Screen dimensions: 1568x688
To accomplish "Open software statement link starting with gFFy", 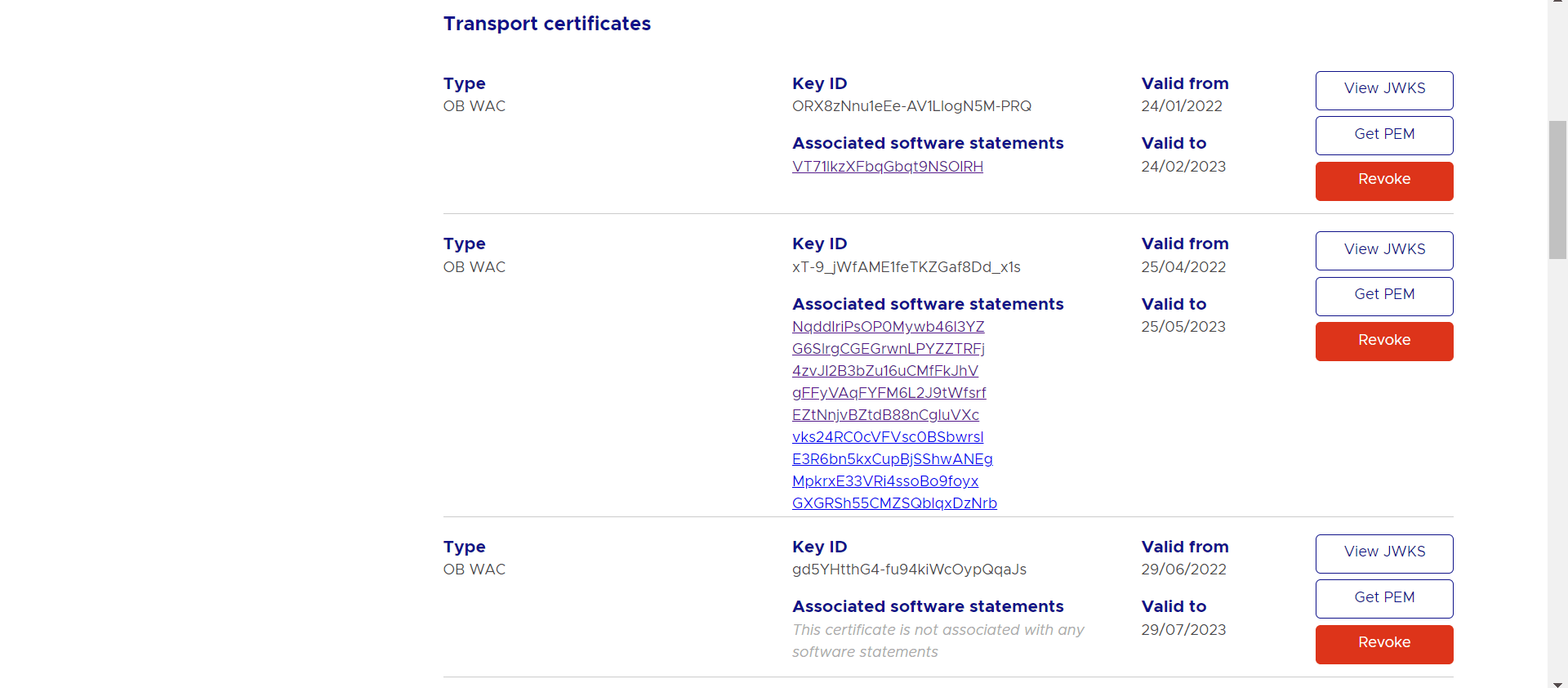I will (889, 393).
